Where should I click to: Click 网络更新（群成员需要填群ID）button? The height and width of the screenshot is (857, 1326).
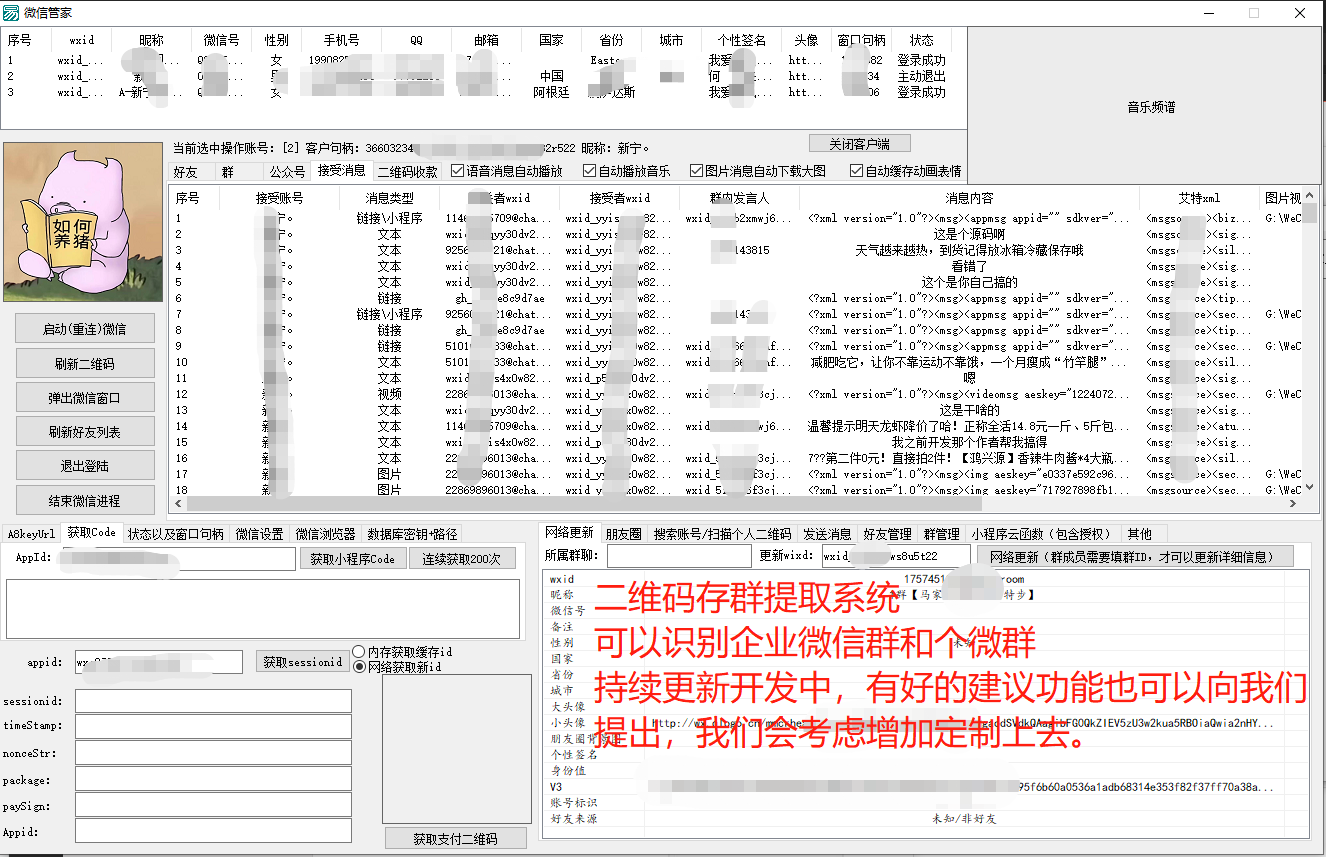point(1134,556)
